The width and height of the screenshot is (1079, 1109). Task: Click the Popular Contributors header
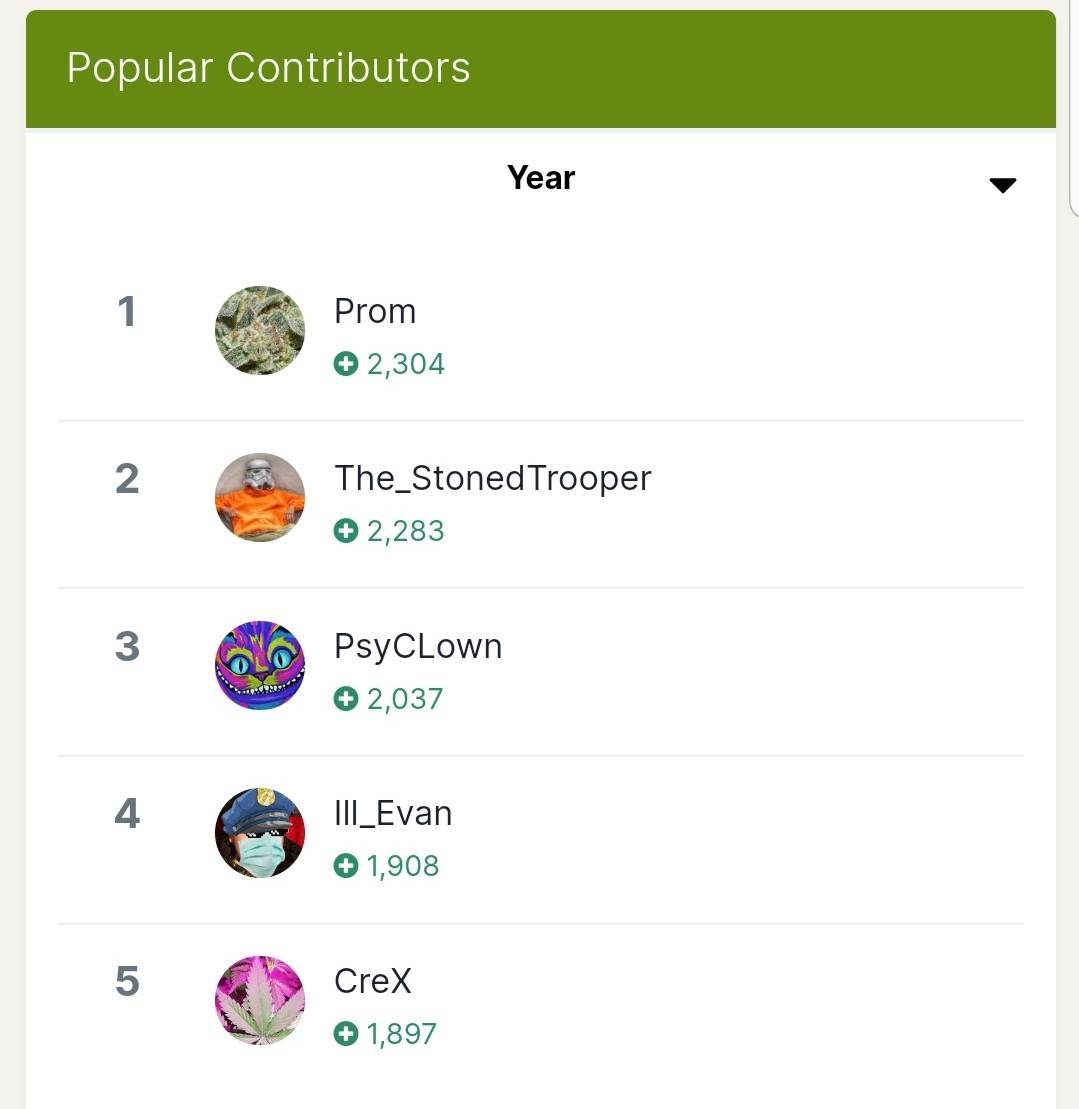pyautogui.click(x=268, y=68)
